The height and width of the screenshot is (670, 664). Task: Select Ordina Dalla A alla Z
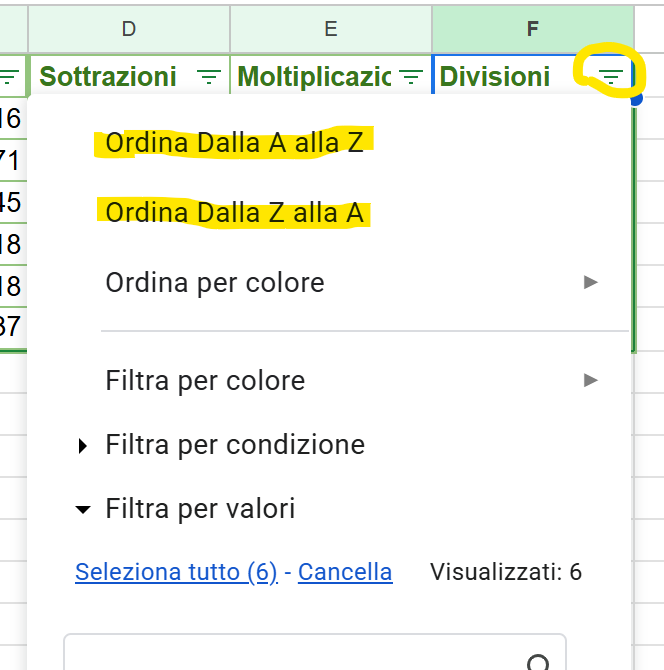[x=234, y=143]
